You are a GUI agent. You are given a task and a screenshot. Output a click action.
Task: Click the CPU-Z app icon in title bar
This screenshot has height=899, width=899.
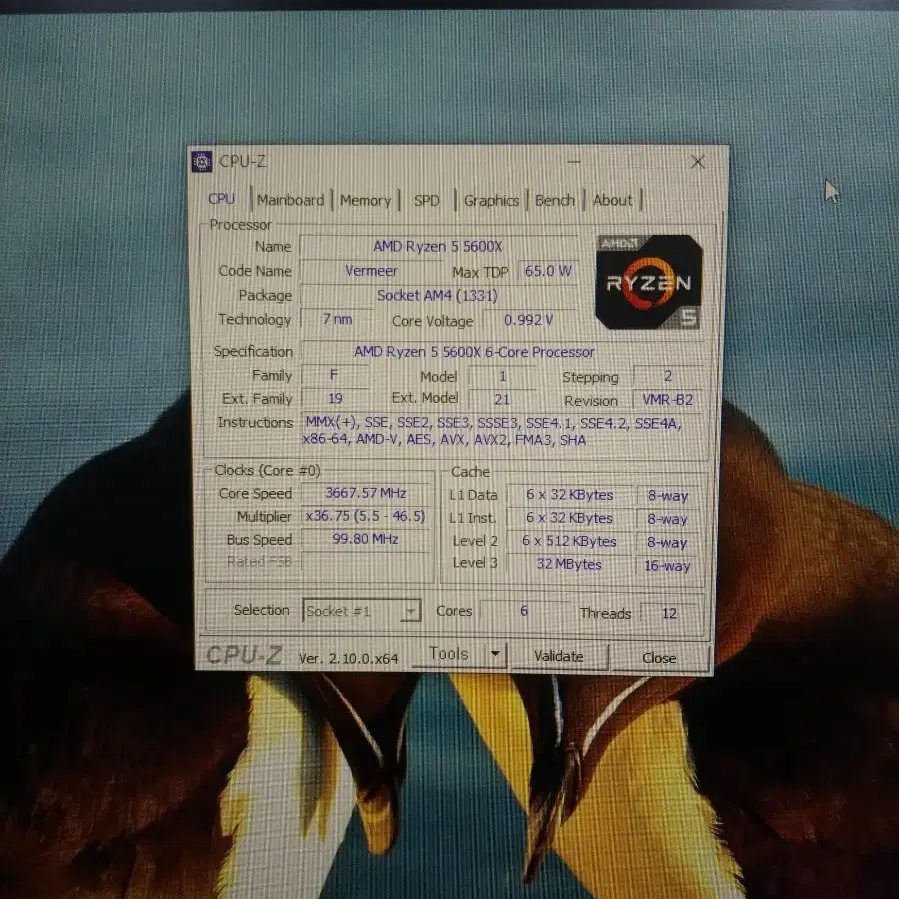pyautogui.click(x=201, y=162)
